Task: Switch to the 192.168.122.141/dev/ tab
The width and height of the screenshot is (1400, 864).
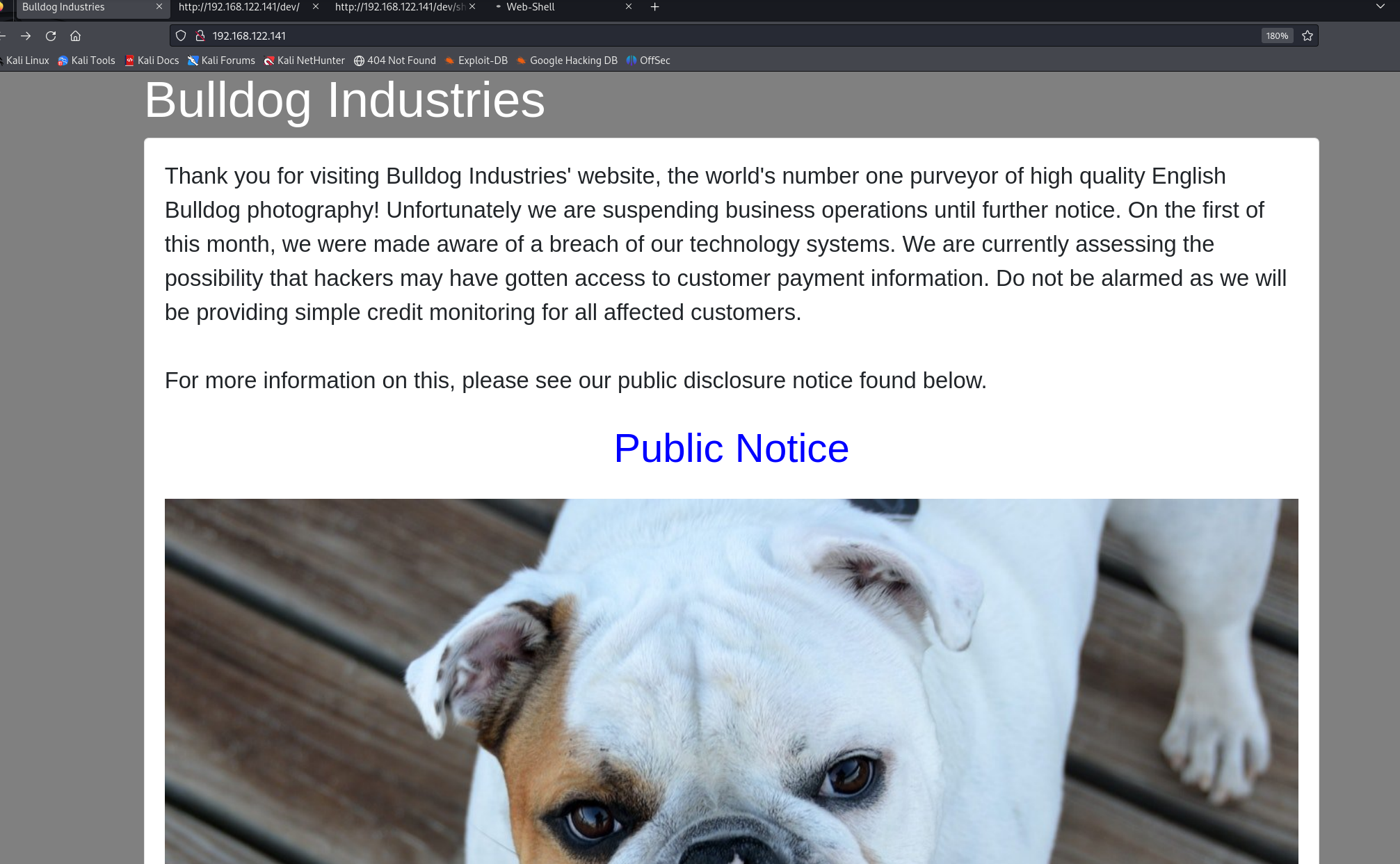Action: click(x=239, y=7)
